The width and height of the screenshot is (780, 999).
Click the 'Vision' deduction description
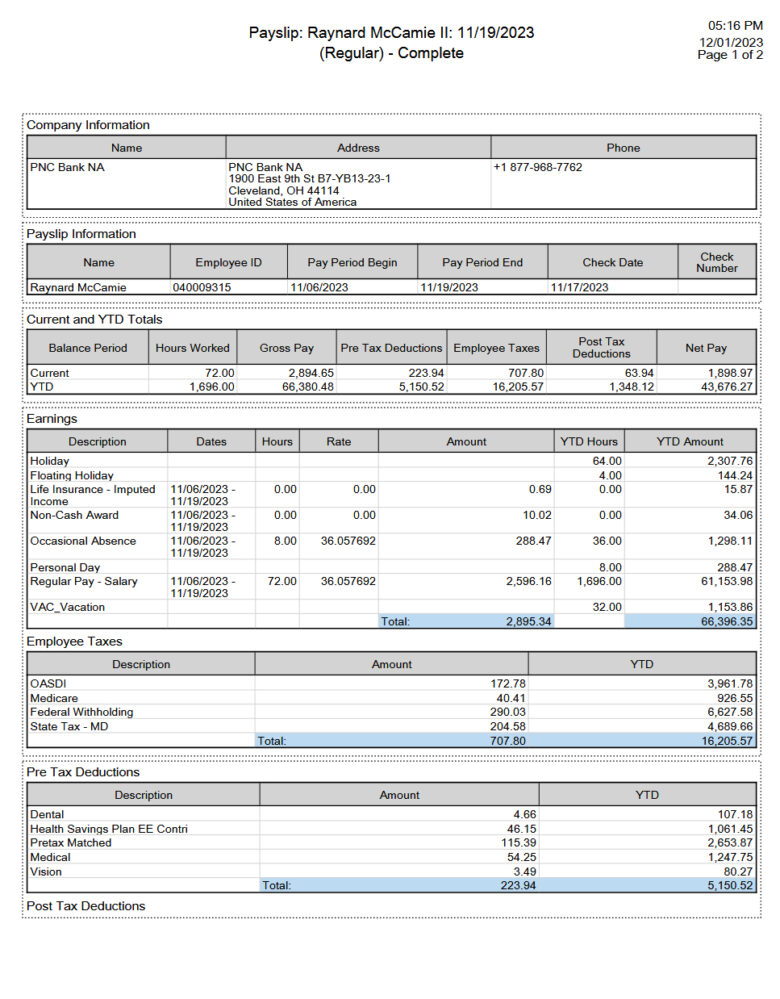(46, 872)
